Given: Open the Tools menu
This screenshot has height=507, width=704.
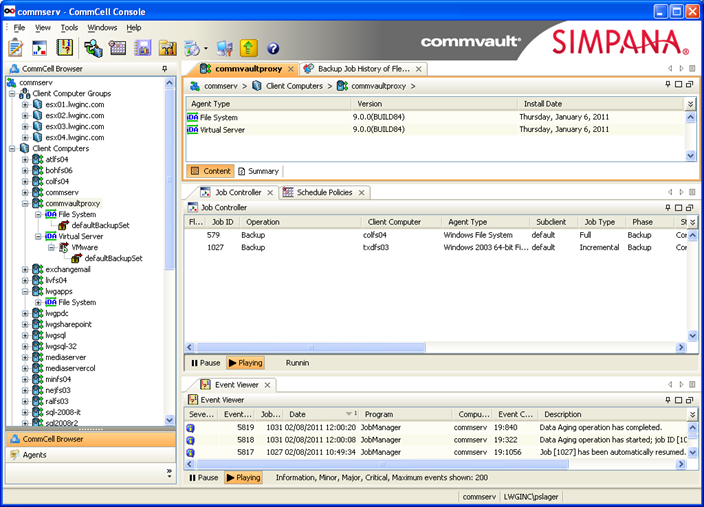Looking at the screenshot, I should [x=69, y=28].
